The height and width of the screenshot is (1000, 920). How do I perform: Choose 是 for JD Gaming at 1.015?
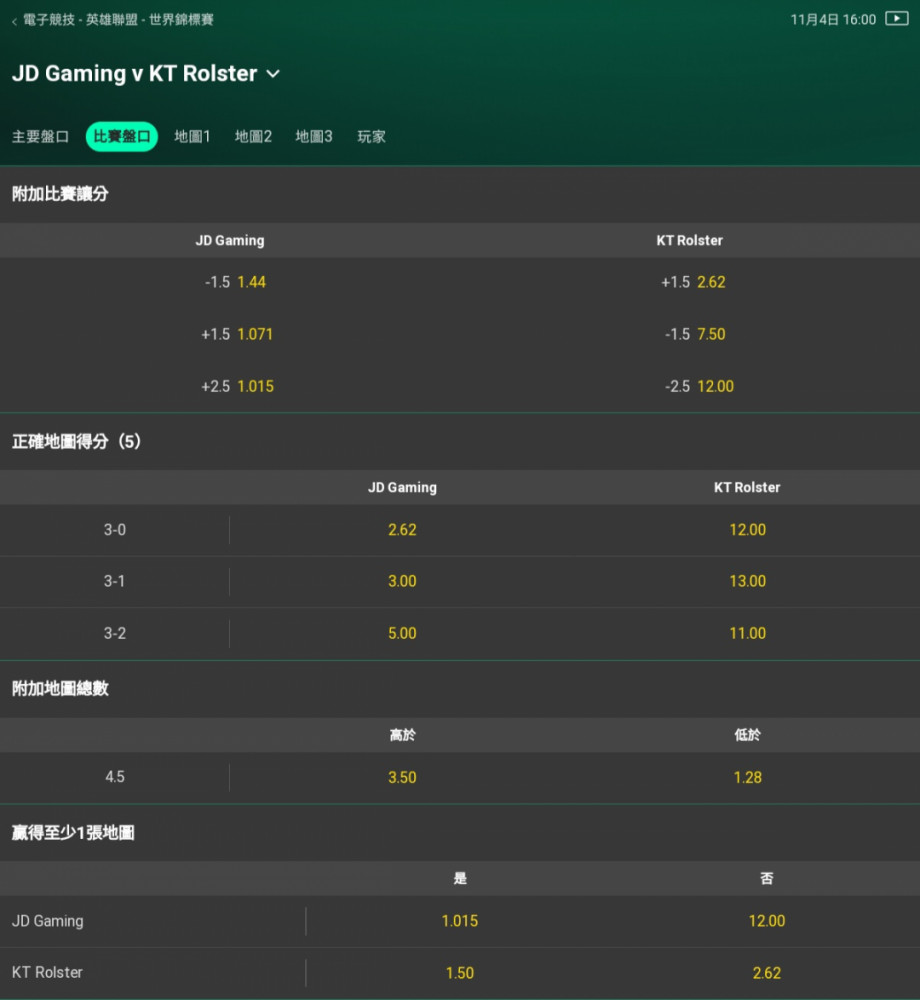pos(460,922)
